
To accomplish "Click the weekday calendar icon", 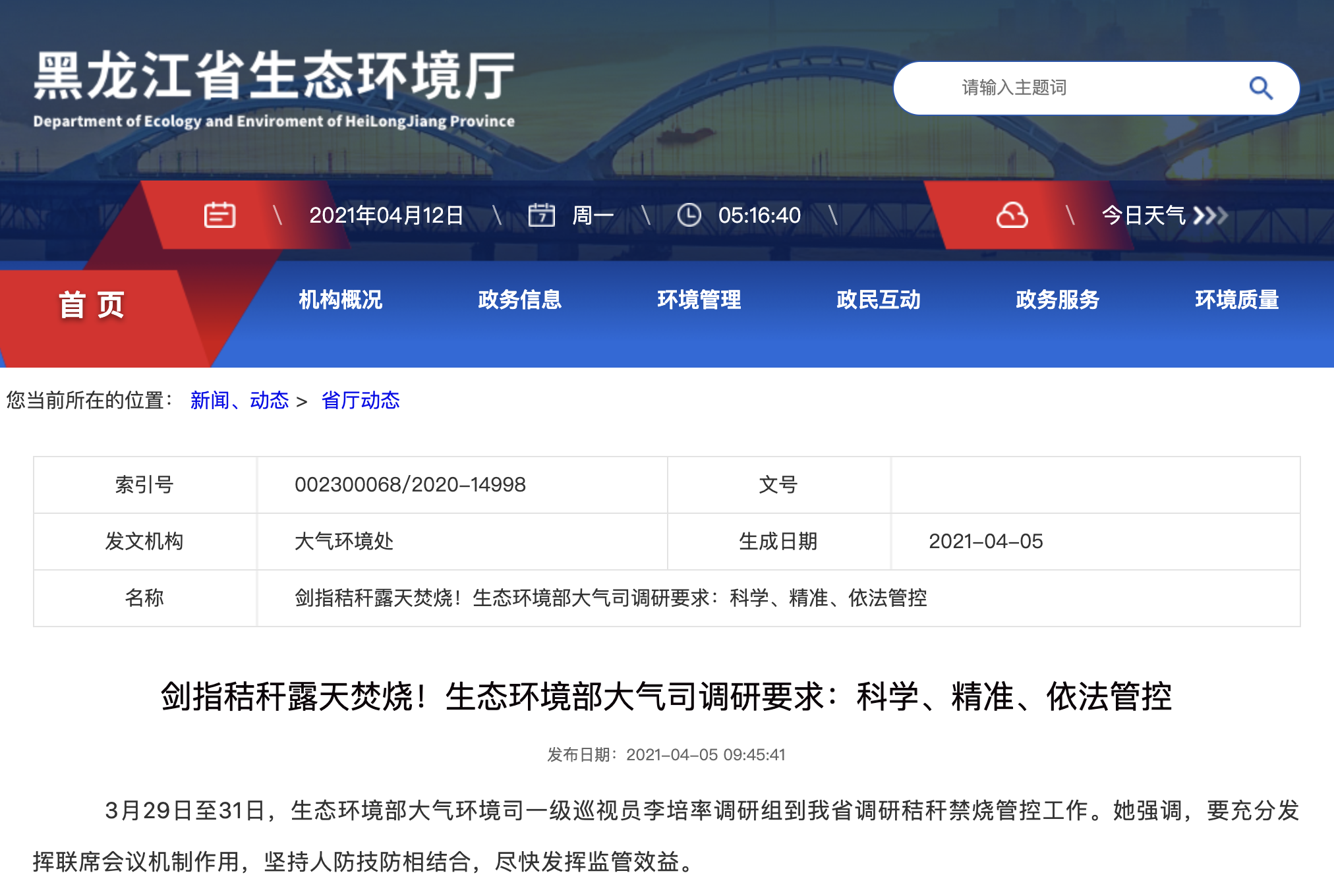I will 541,215.
